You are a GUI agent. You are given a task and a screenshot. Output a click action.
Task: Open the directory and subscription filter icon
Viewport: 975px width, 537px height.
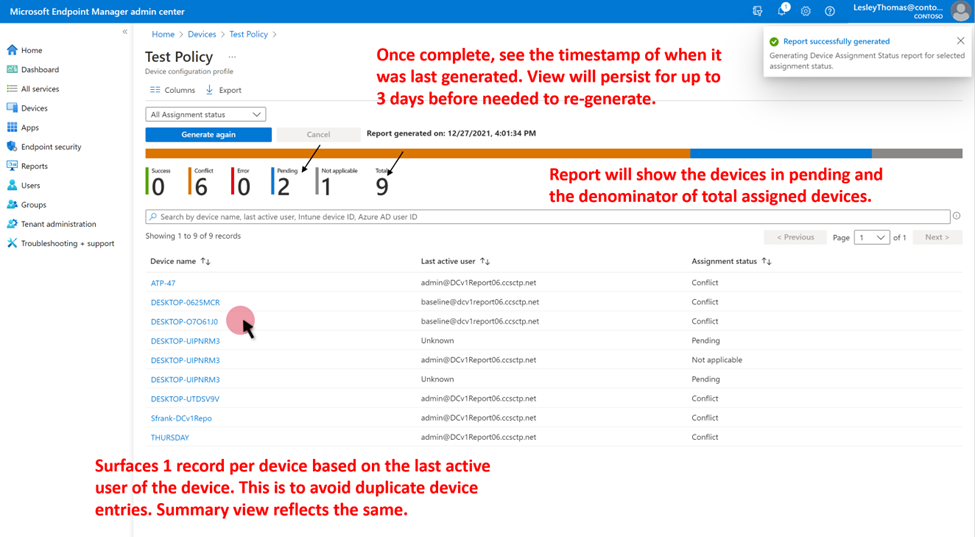pyautogui.click(x=757, y=11)
